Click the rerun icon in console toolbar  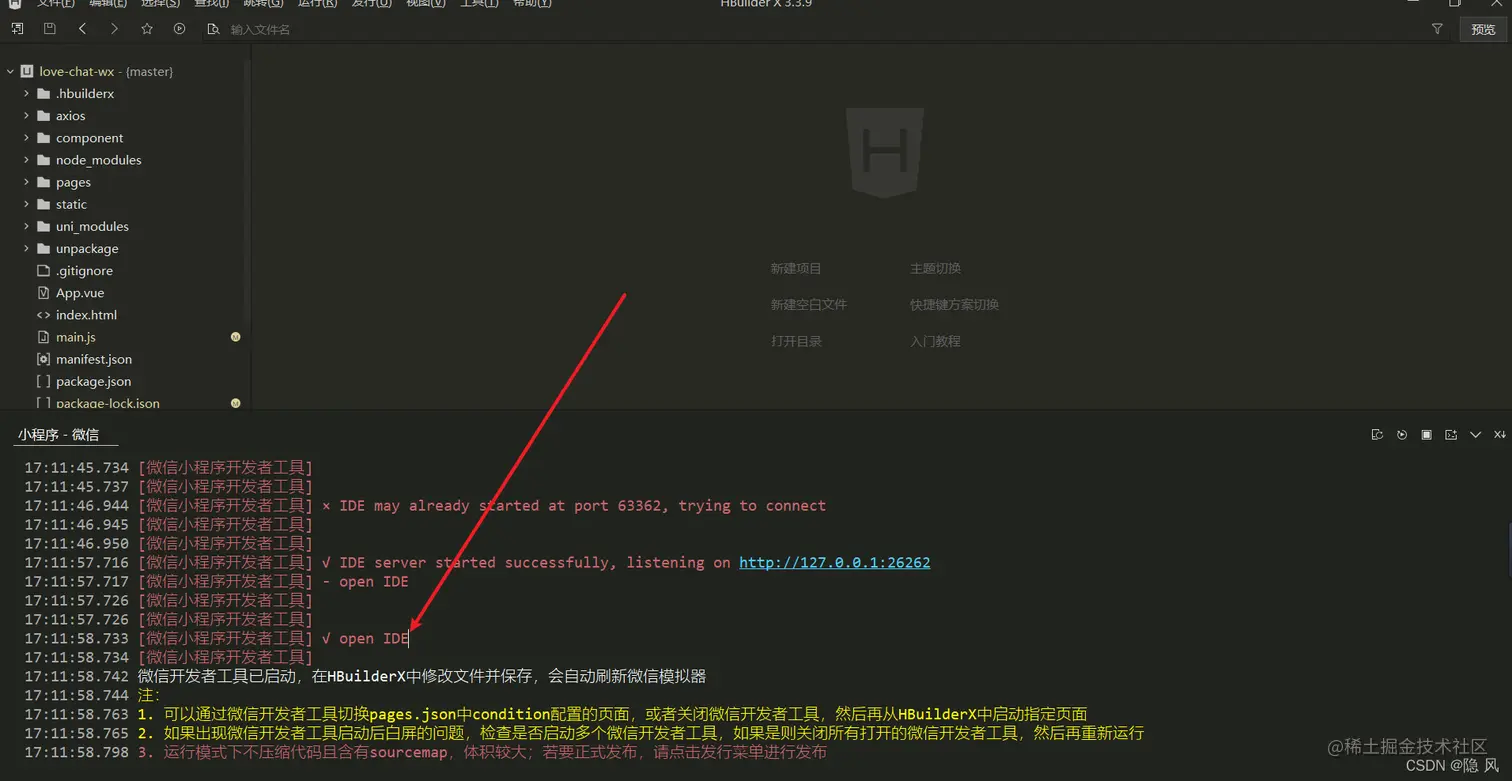[1402, 435]
